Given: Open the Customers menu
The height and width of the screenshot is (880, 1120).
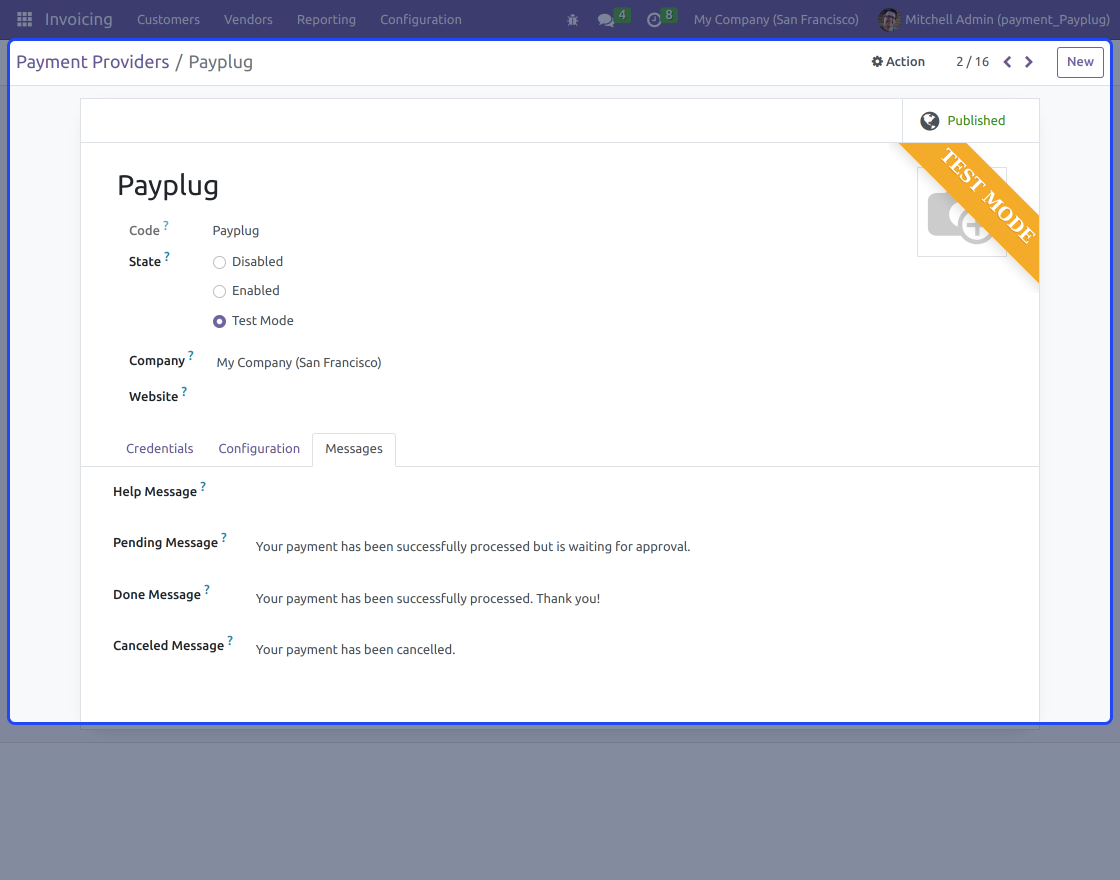Looking at the screenshot, I should pos(169,20).
